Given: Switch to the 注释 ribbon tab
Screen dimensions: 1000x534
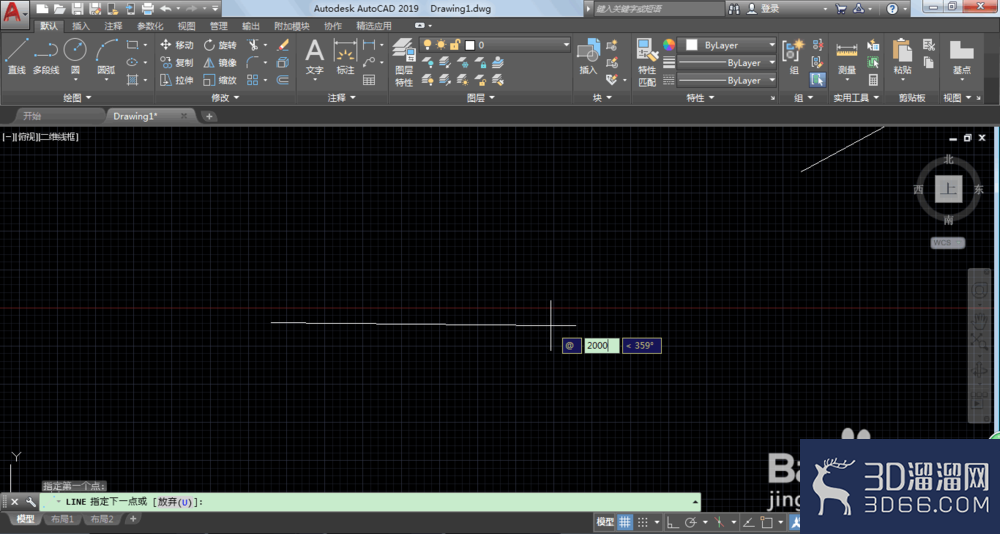Looking at the screenshot, I should tap(114, 26).
